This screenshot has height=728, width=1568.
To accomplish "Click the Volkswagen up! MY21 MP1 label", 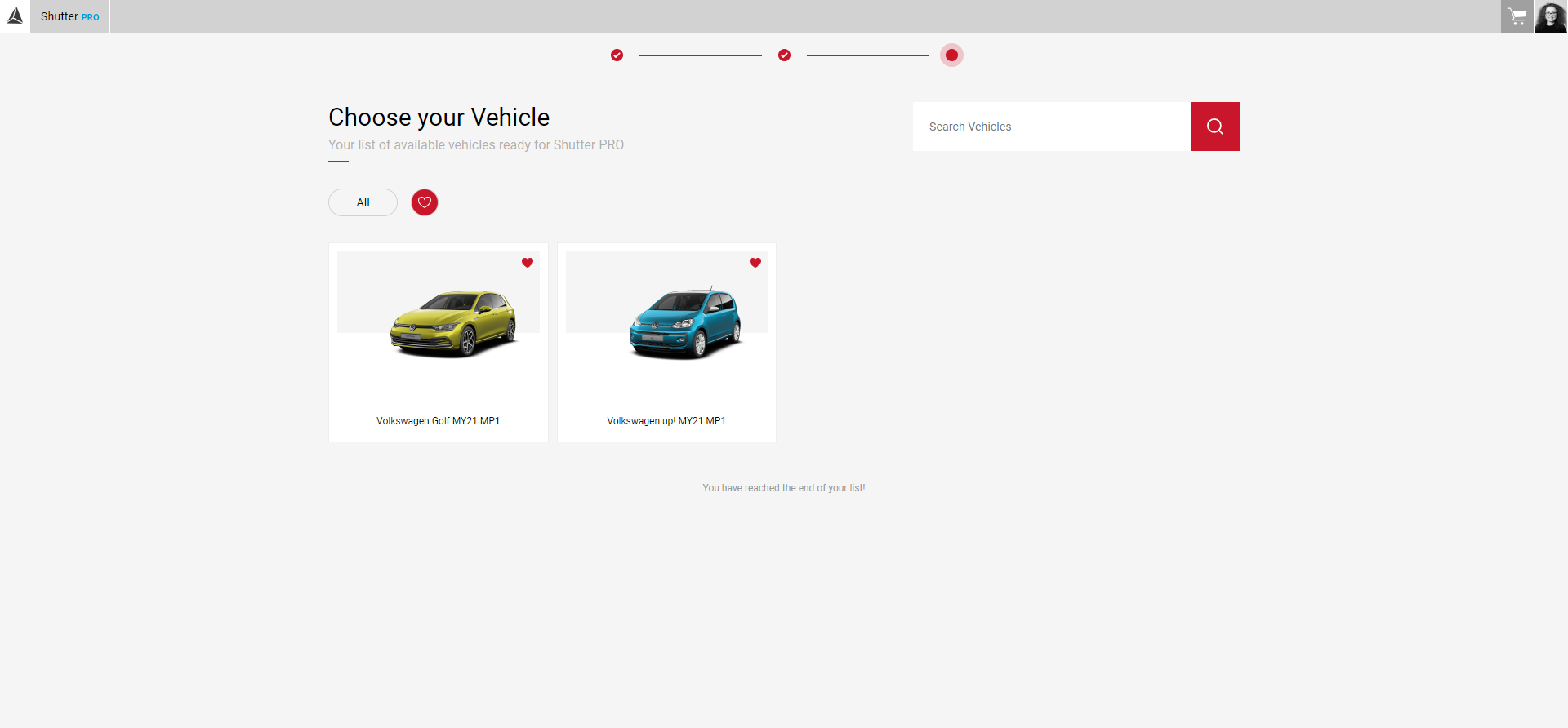I will 666,421.
